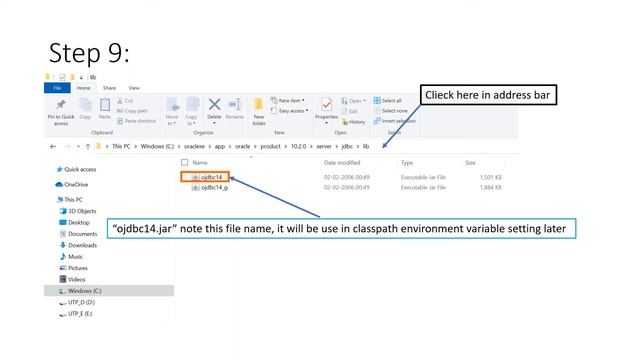Viewport: 640px width, 360px height.
Task: Jump to the product breadcrumb
Action: 270,146
